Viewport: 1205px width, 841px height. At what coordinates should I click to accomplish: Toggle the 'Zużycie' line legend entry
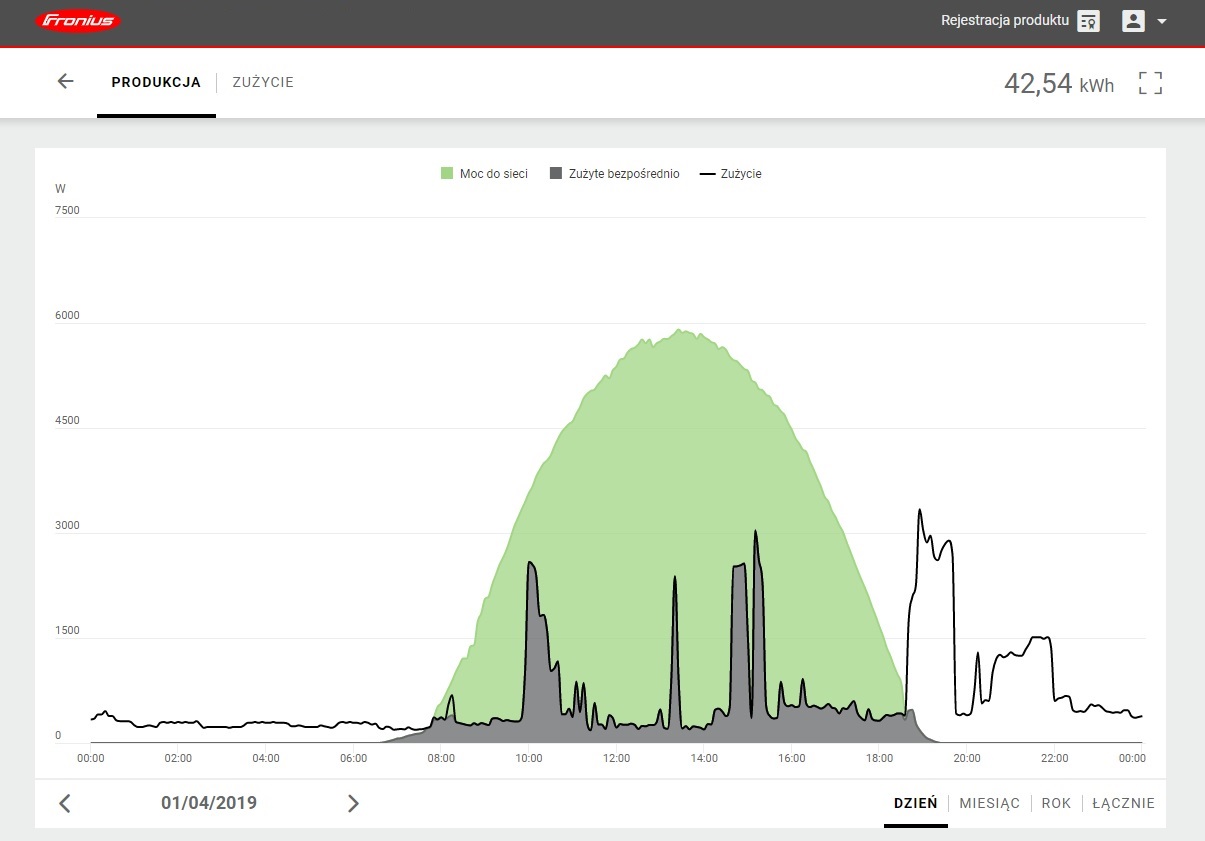731,174
